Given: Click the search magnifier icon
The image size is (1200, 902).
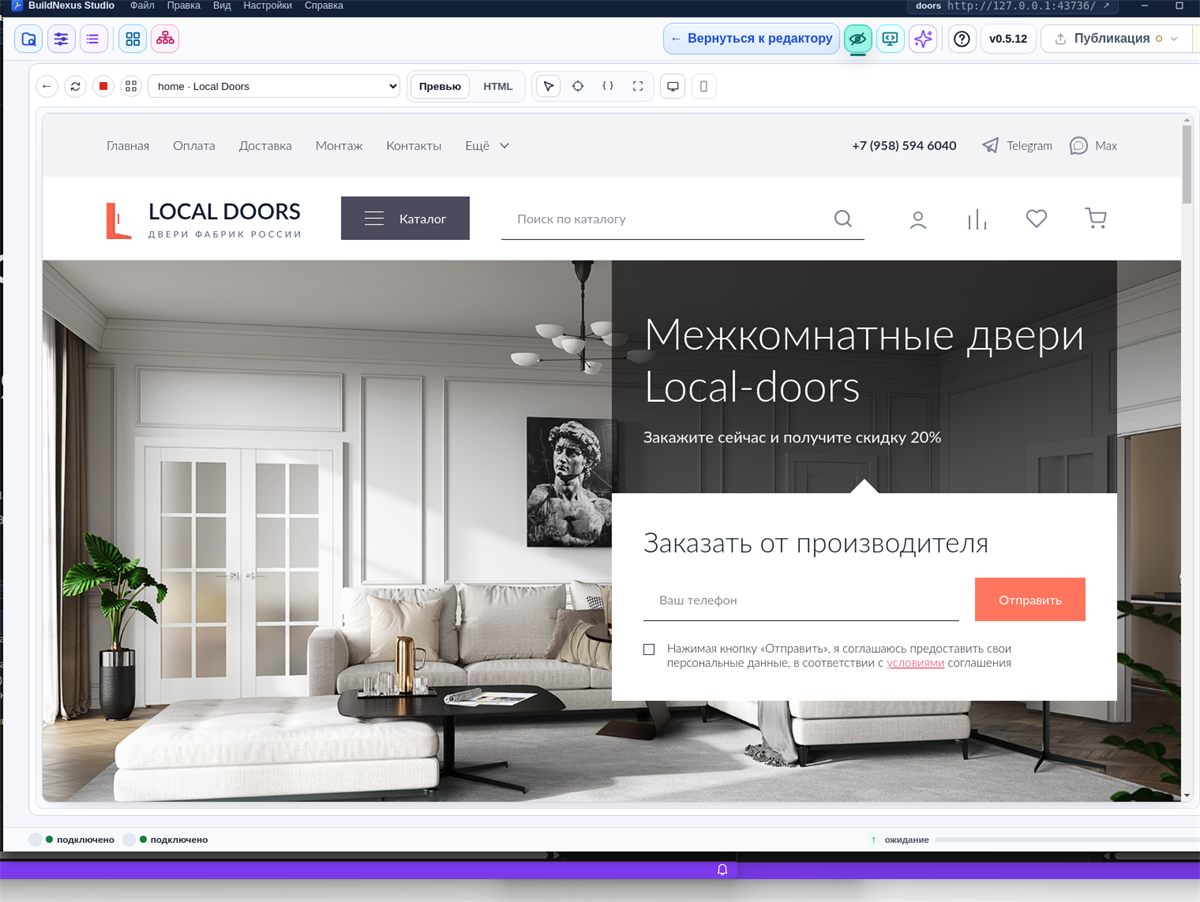Looking at the screenshot, I should click(x=843, y=219).
